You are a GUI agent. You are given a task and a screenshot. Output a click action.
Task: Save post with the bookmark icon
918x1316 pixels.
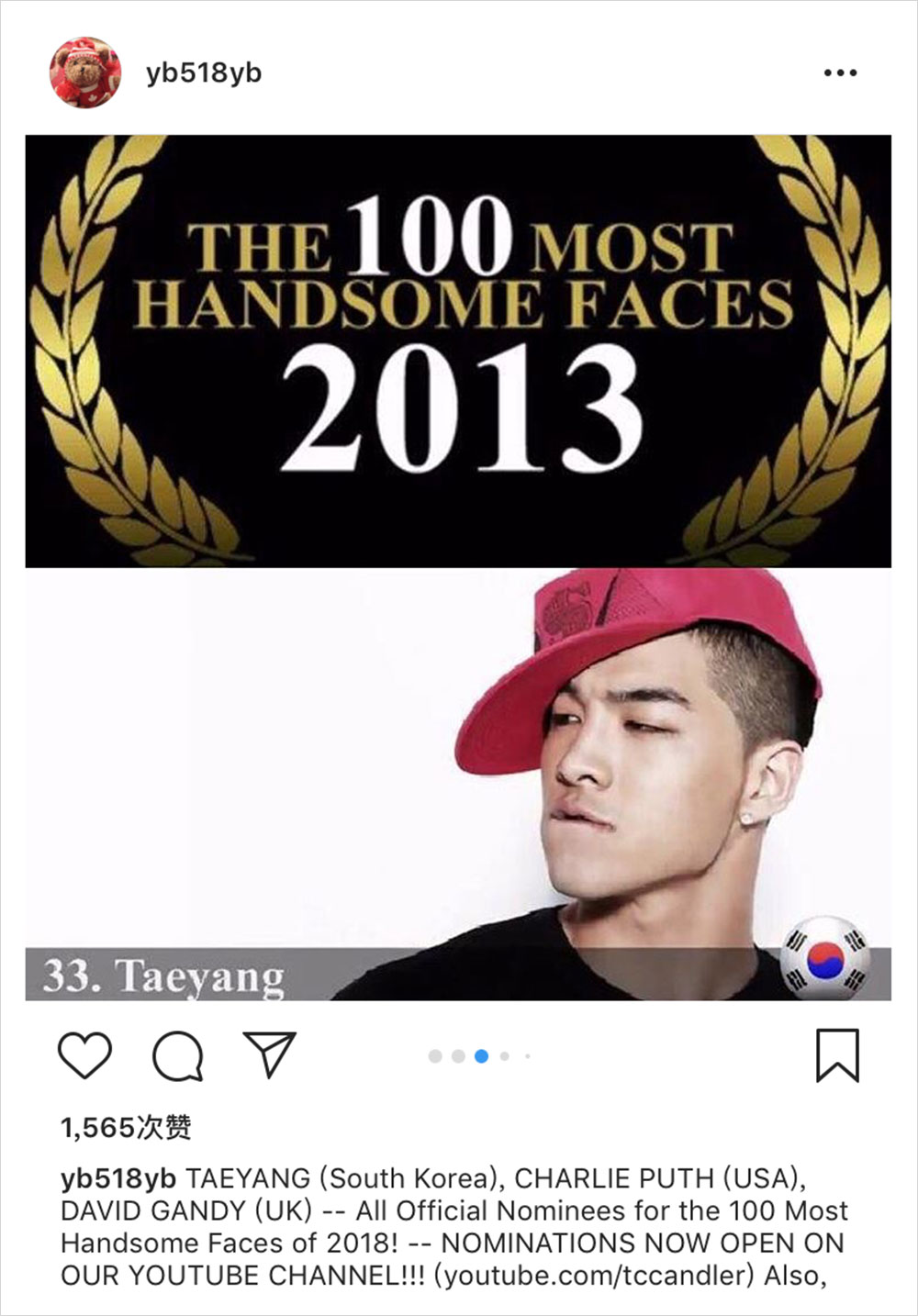(x=837, y=1055)
